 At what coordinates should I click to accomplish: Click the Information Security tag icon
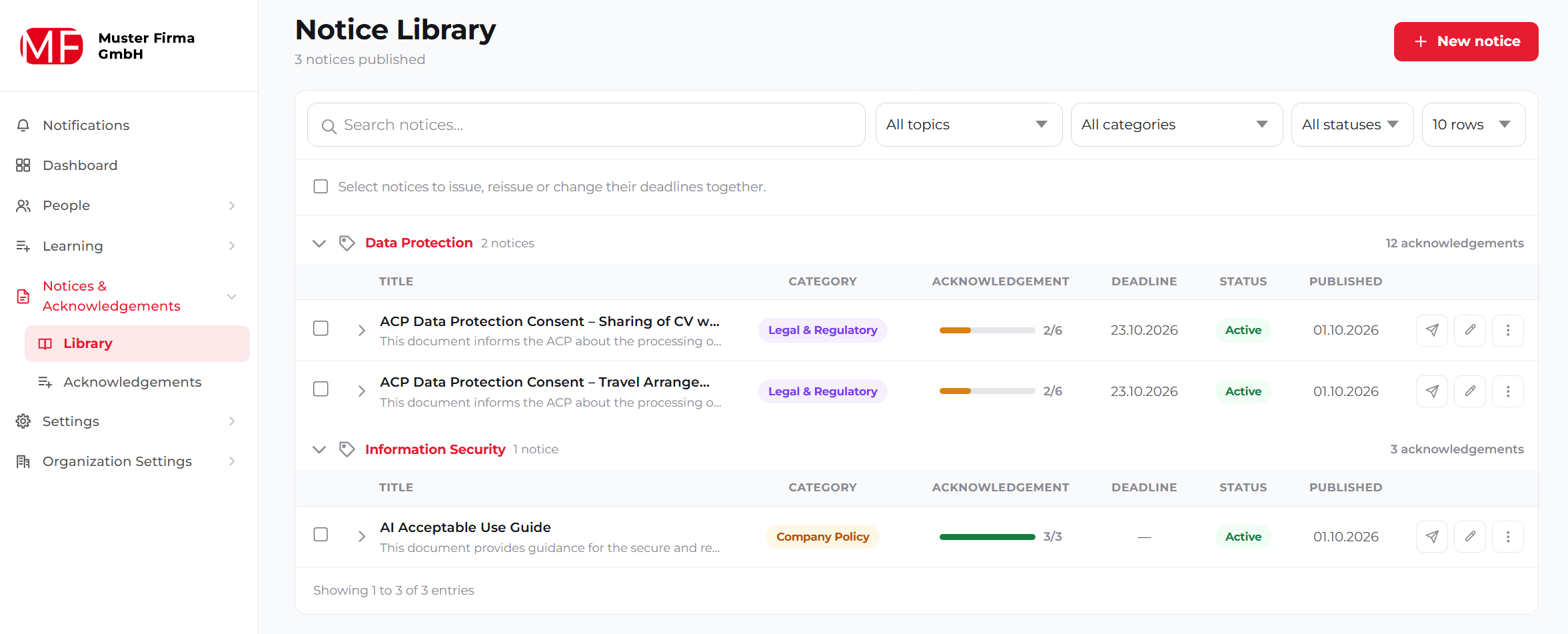pyautogui.click(x=347, y=449)
